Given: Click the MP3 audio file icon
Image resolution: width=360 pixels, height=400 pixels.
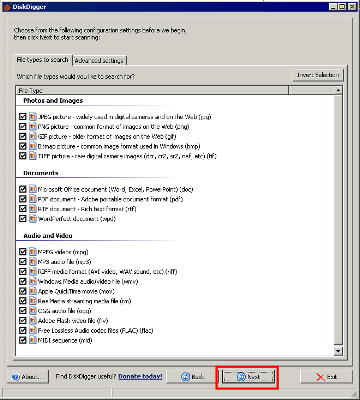Looking at the screenshot, I should click(32, 261).
